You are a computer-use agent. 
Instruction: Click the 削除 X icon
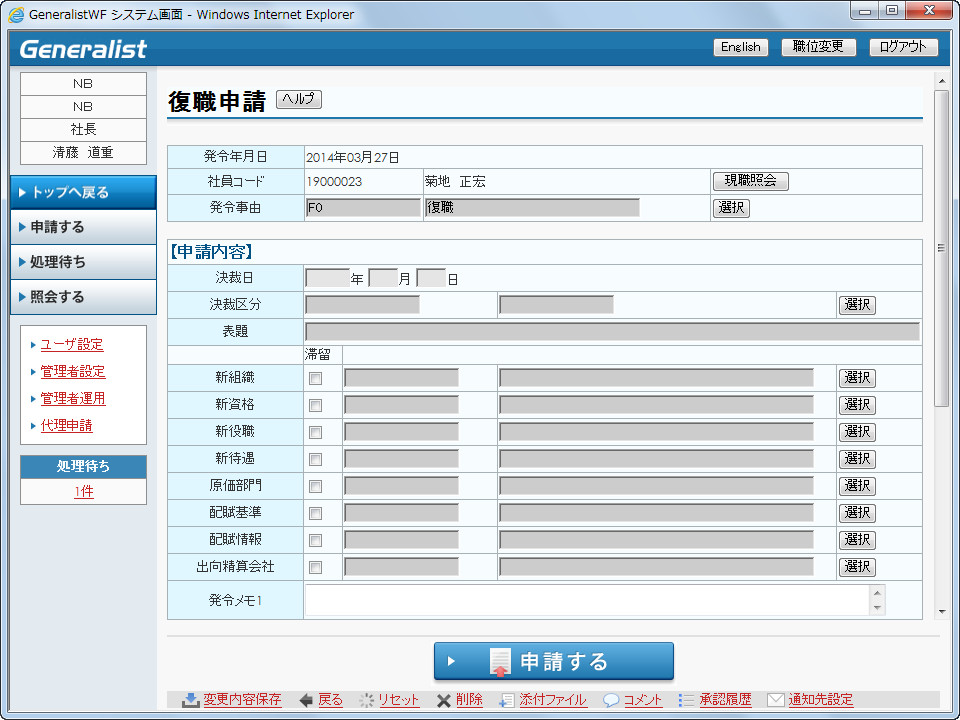(444, 700)
